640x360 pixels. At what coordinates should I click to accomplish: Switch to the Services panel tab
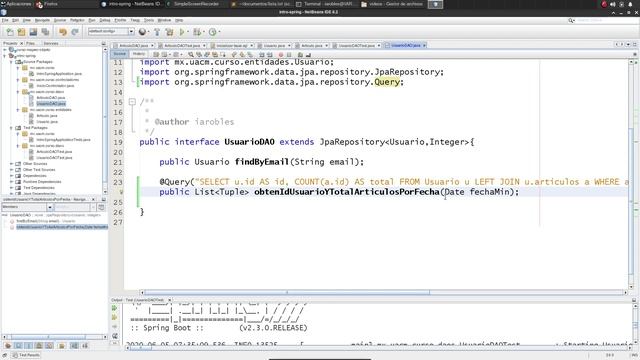pyautogui.click(x=51, y=43)
